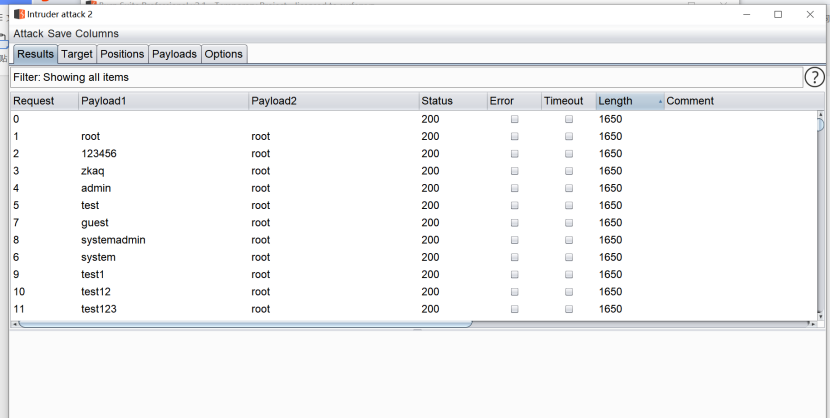Toggle Error checkbox for admin payload row

tap(515, 188)
